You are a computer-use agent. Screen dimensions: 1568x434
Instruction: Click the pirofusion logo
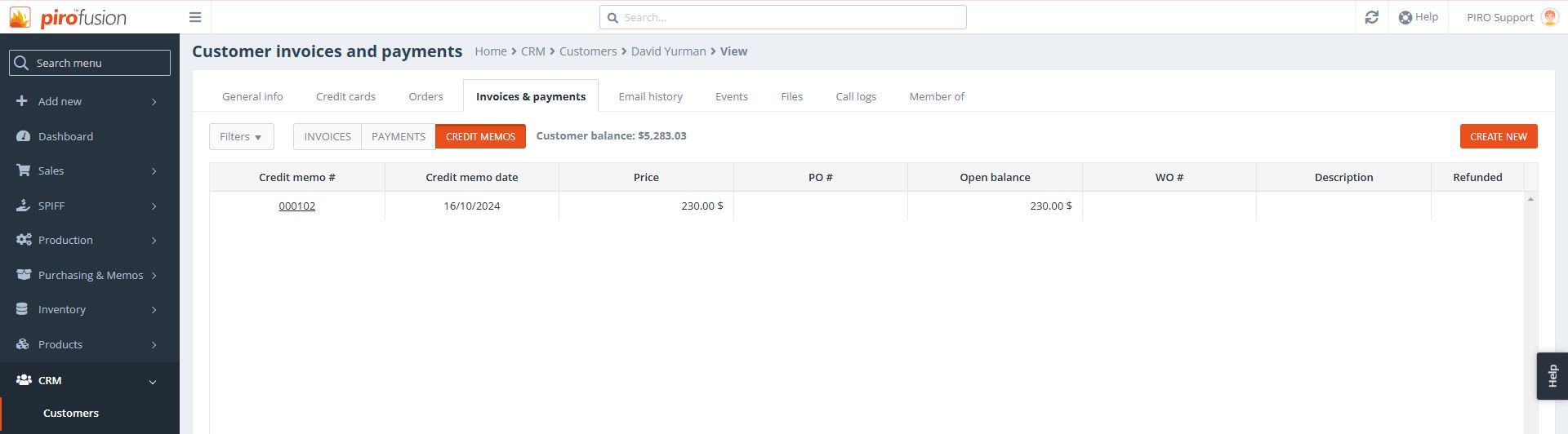(x=69, y=17)
